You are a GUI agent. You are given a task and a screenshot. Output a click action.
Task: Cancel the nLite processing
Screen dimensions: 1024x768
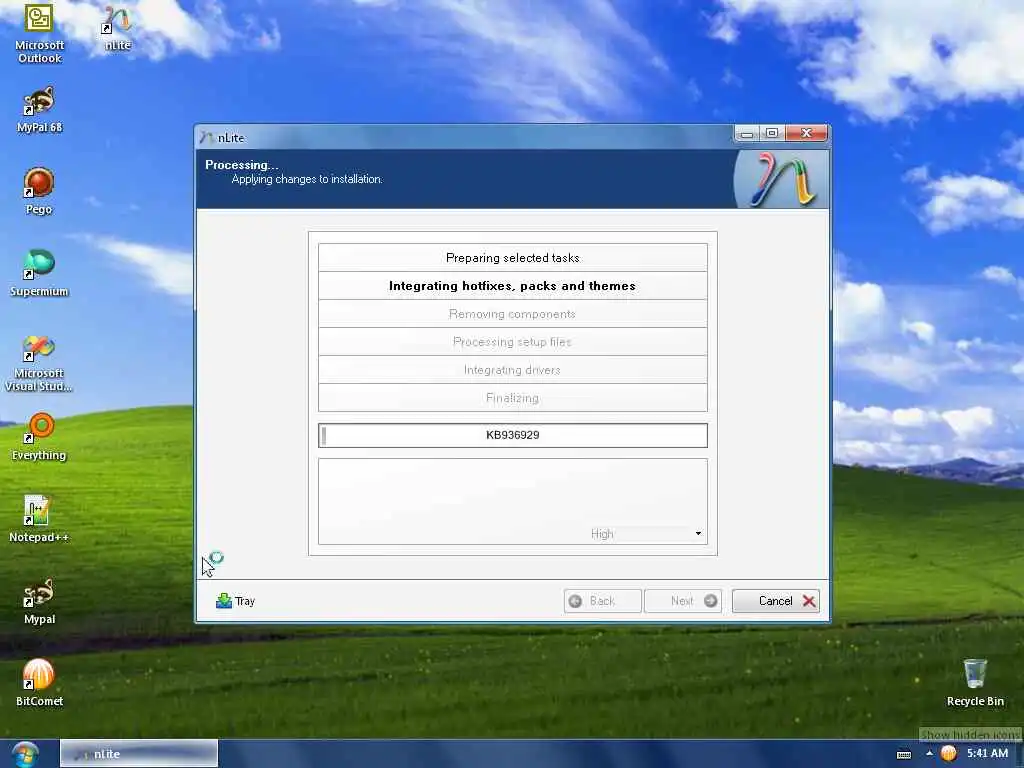pyautogui.click(x=776, y=601)
